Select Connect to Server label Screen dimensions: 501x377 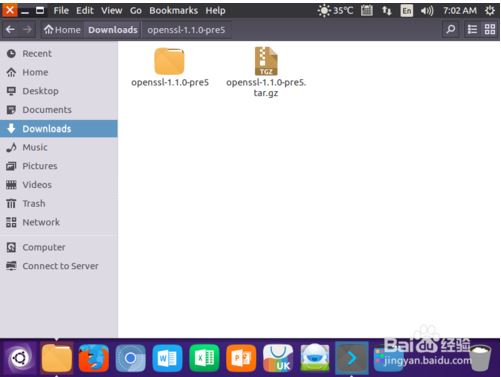[x=60, y=266]
